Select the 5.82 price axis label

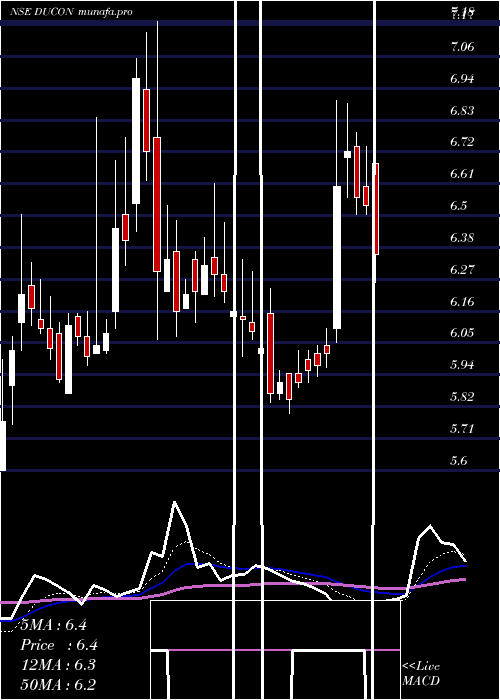pyautogui.click(x=462, y=397)
